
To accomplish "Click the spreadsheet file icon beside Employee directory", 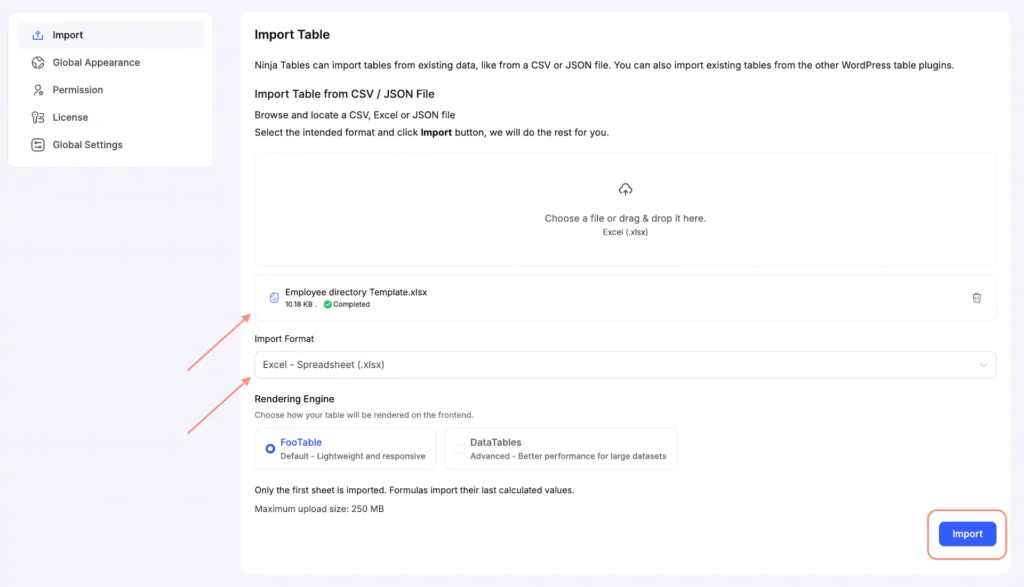I will point(274,298).
